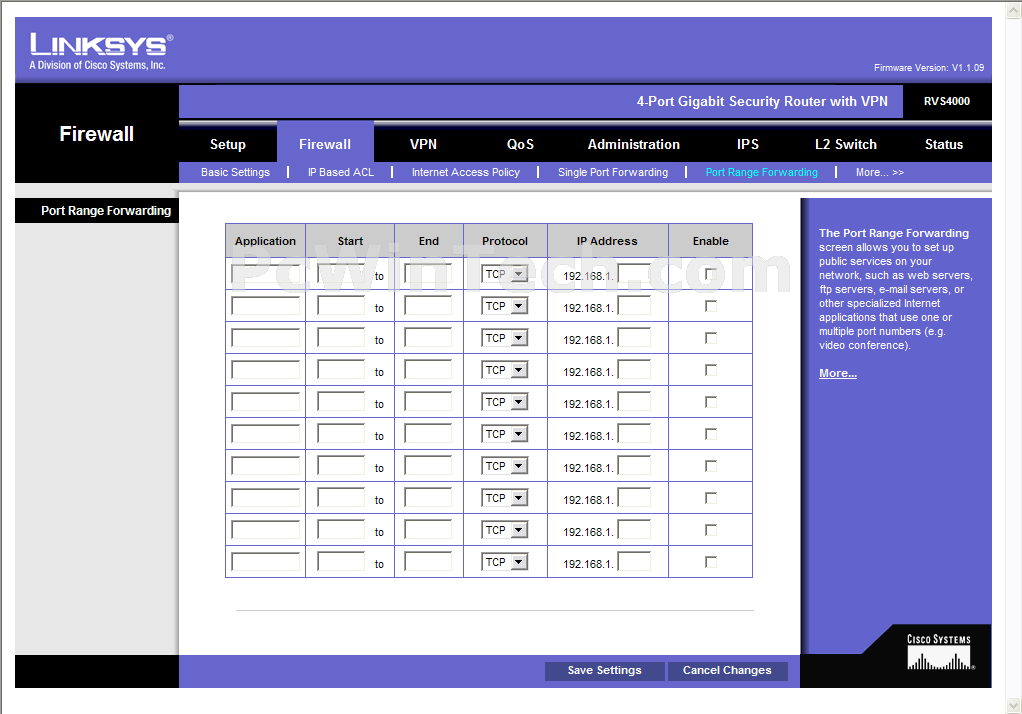Enable the fifth forwarding entry

(710, 402)
